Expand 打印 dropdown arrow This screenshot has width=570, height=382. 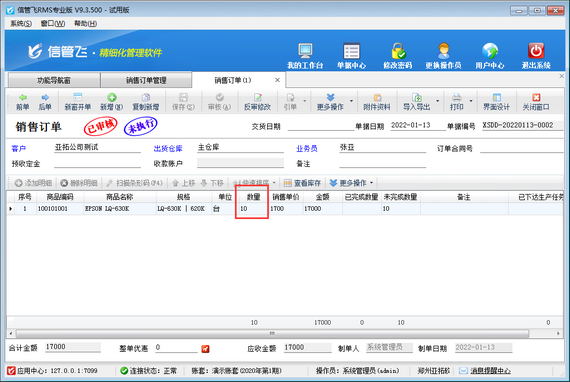[x=471, y=101]
